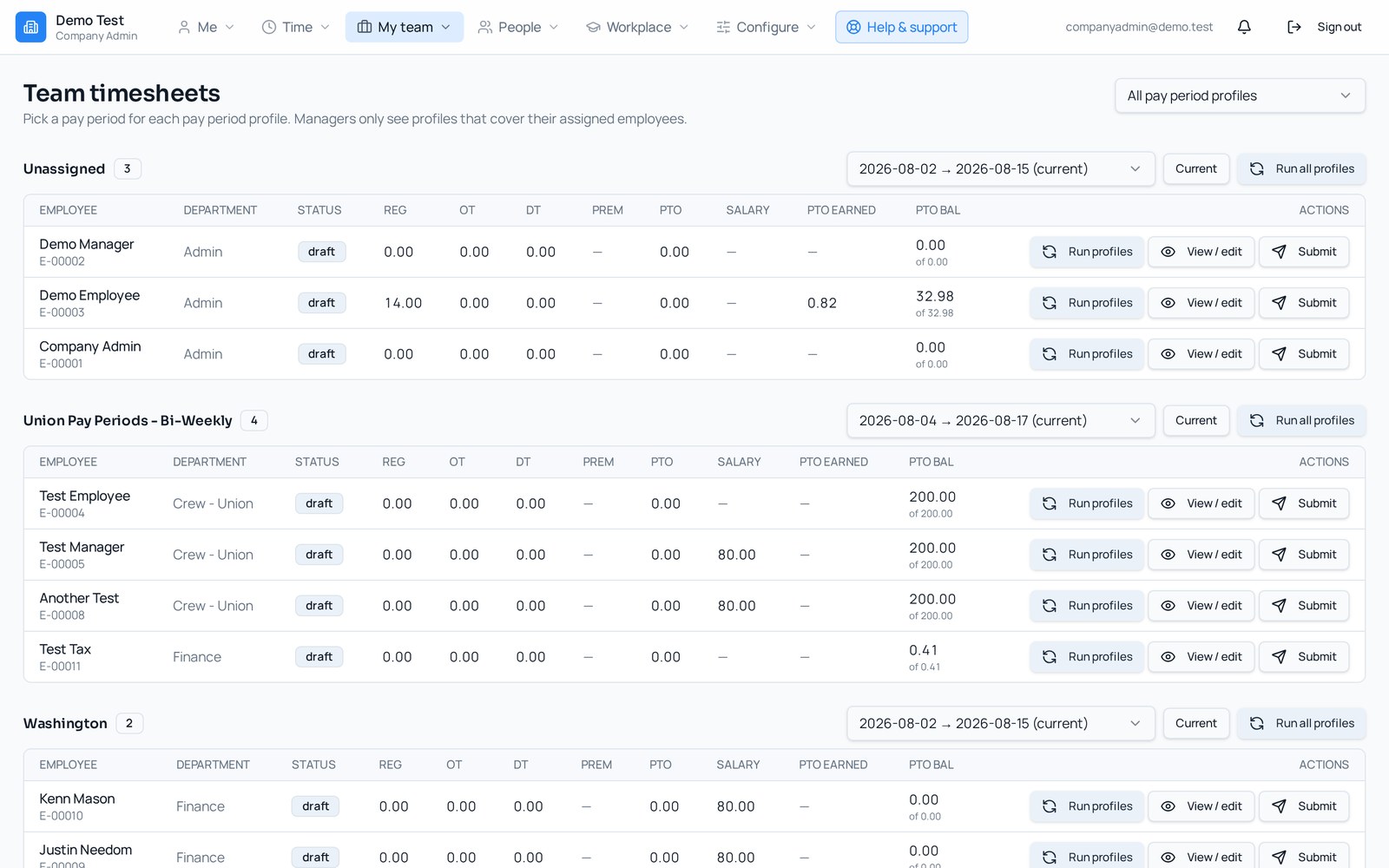Run profiles for Justin Needom
The image size is (1389, 868).
tap(1087, 857)
